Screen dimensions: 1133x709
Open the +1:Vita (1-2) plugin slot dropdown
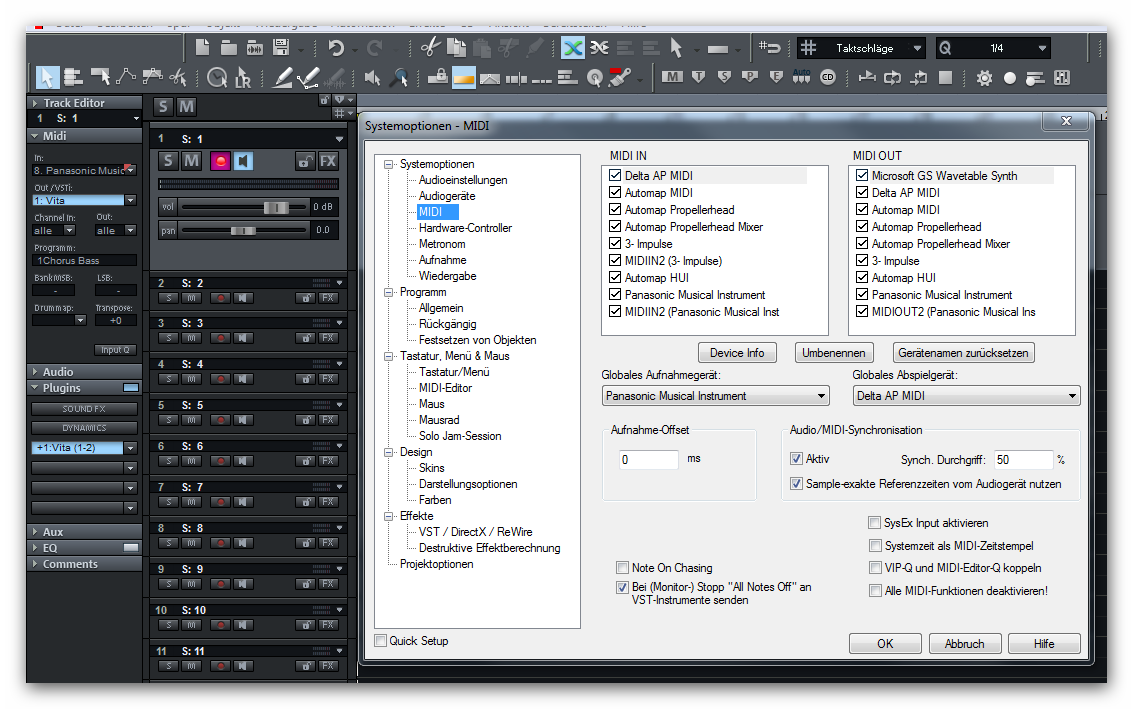click(131, 448)
